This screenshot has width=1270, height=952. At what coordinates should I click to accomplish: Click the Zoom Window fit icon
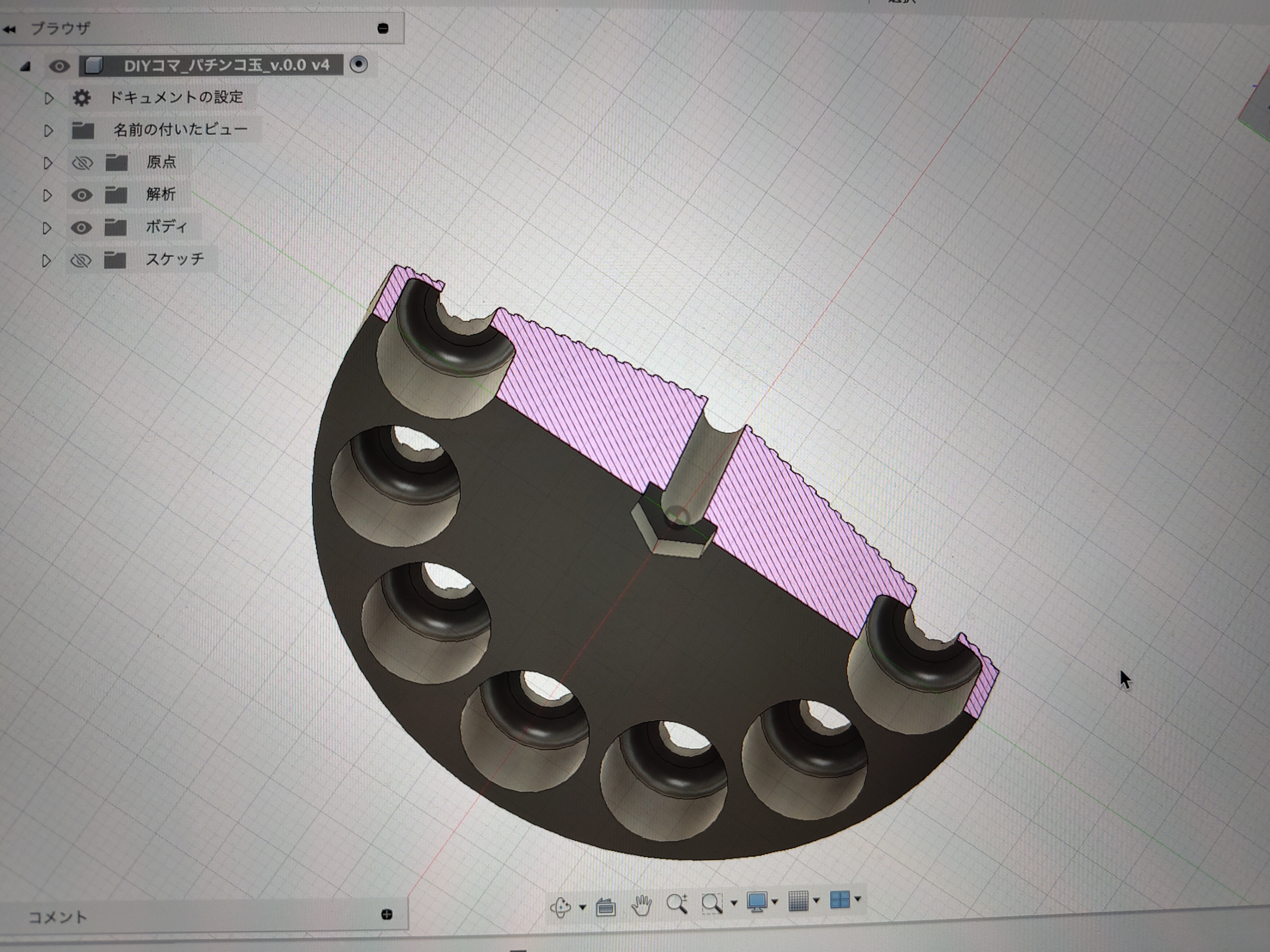coord(712,903)
